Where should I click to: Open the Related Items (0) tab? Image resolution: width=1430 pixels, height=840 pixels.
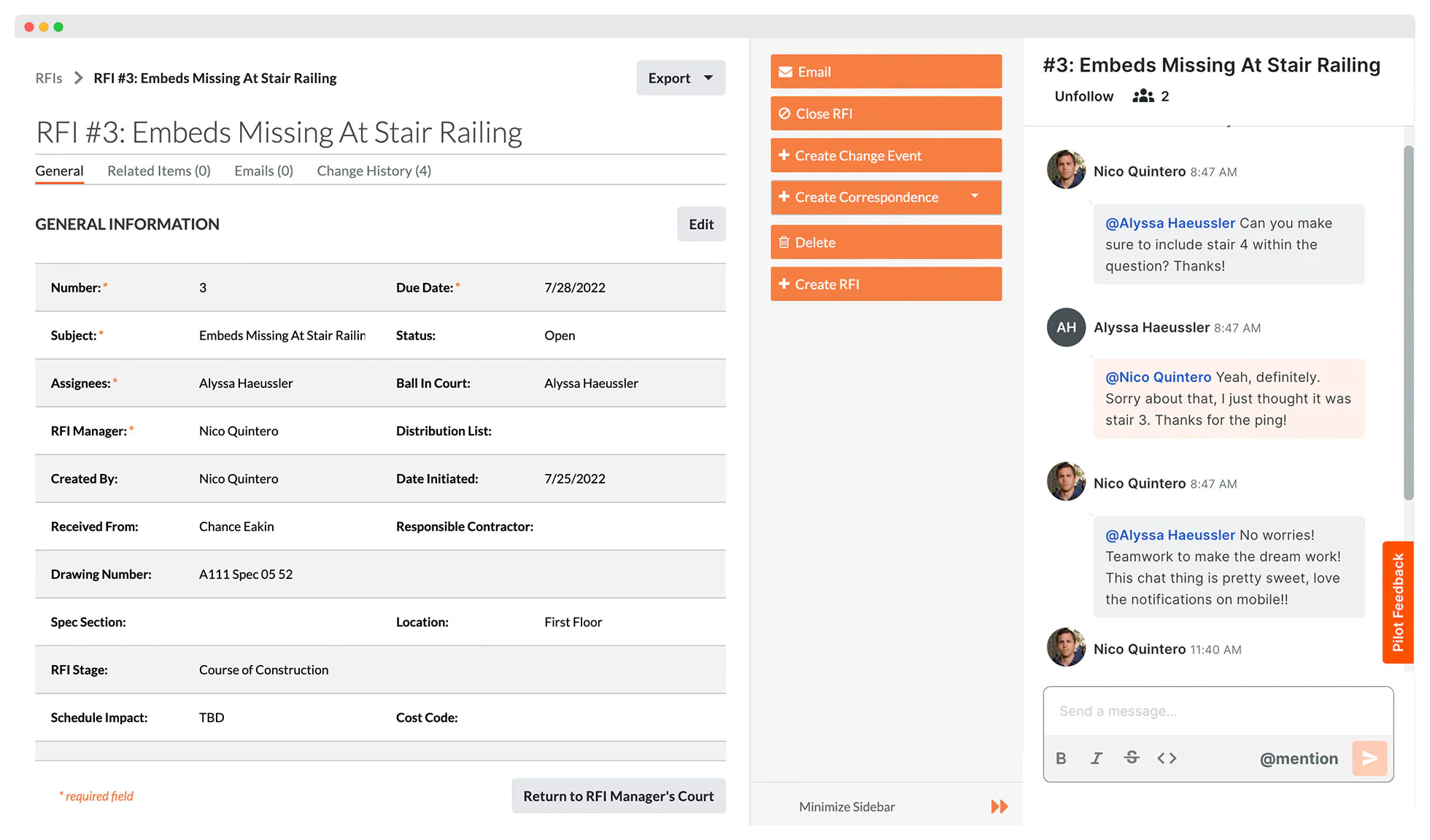coord(159,171)
